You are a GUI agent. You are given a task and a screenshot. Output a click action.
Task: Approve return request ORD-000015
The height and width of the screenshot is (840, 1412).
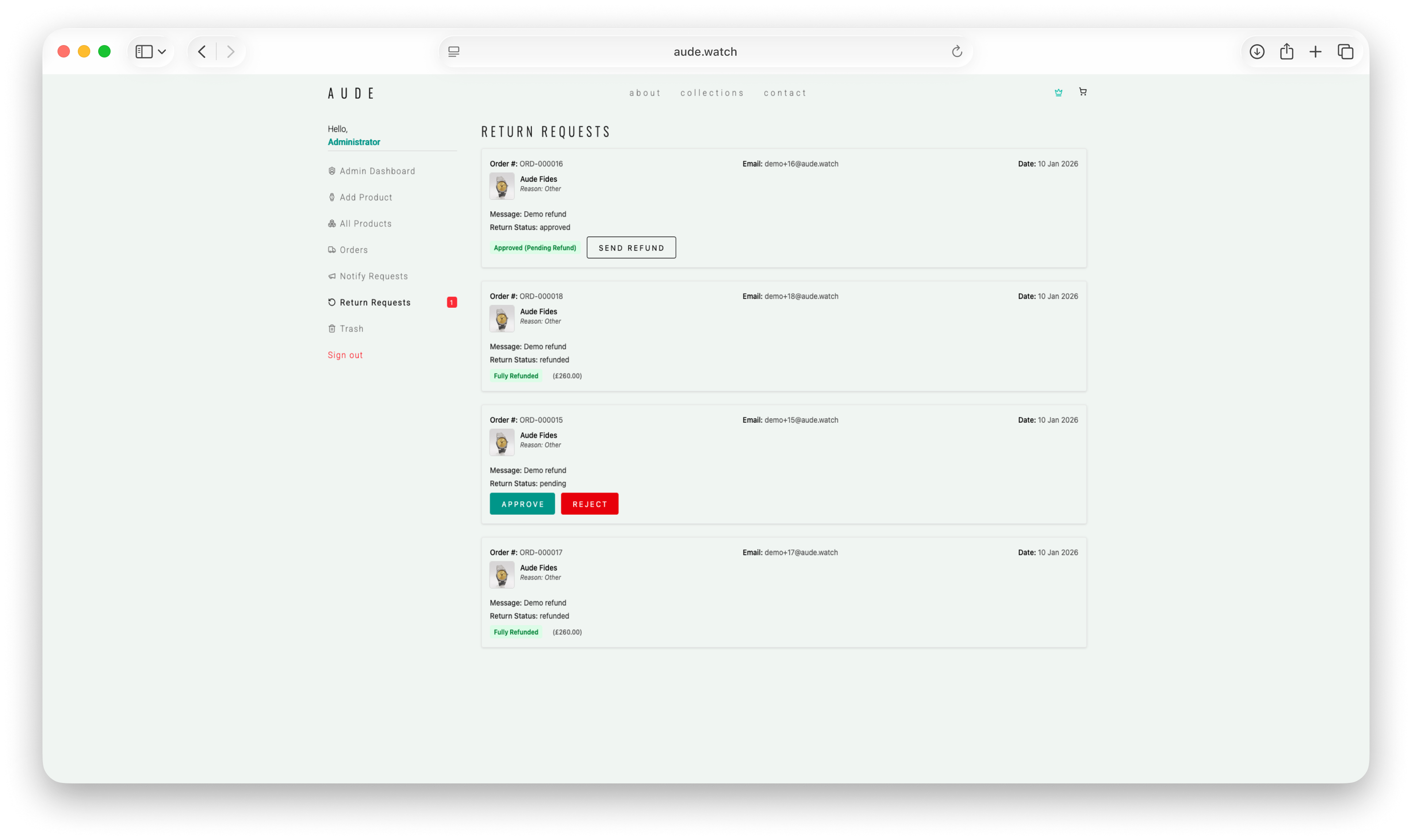(522, 503)
